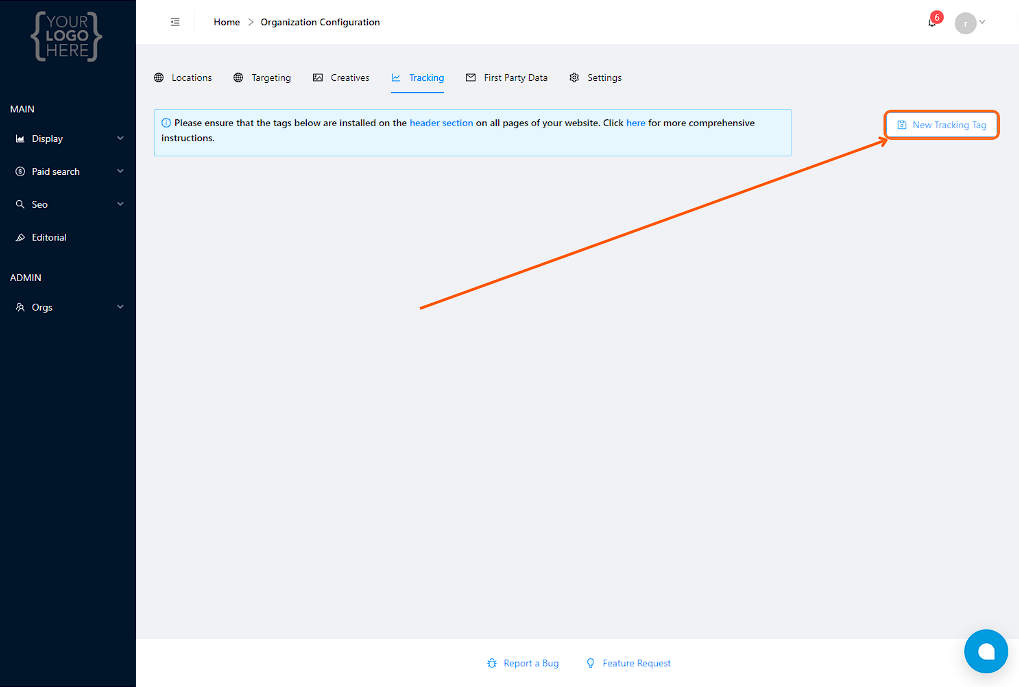Open the chat support bubble
The image size is (1019, 687).
click(986, 651)
